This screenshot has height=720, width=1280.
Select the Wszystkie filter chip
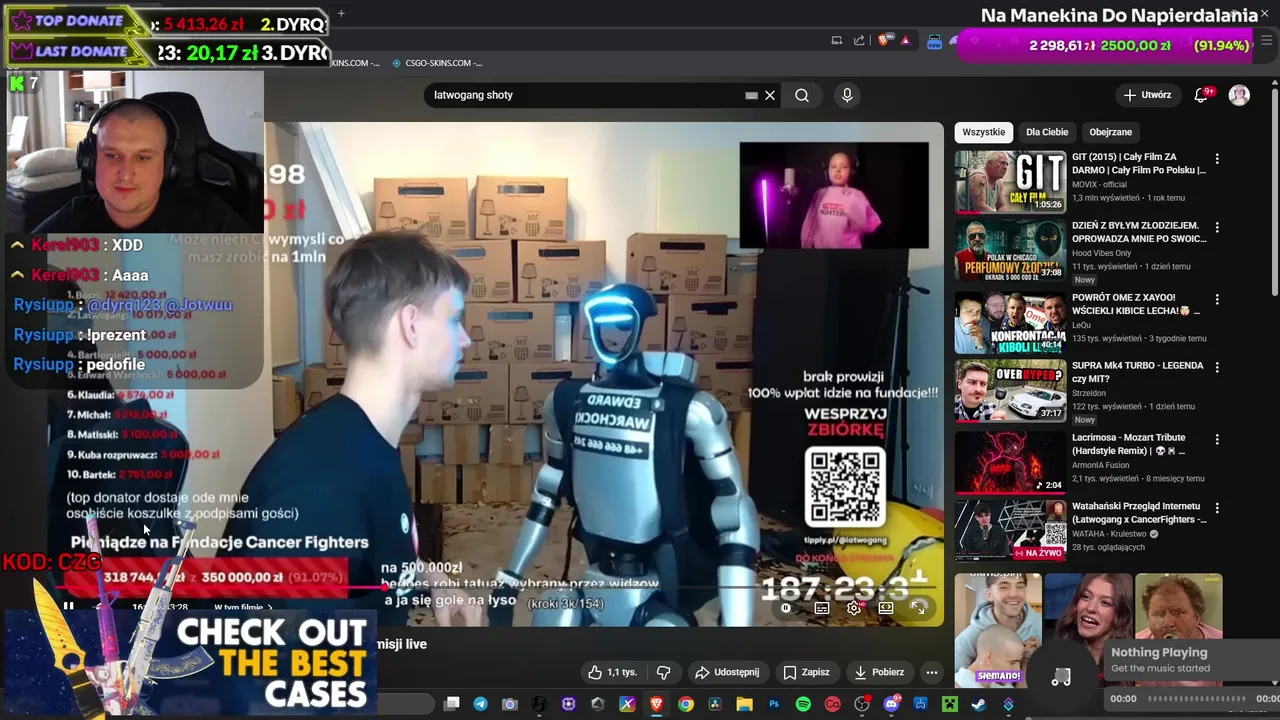coord(984,132)
